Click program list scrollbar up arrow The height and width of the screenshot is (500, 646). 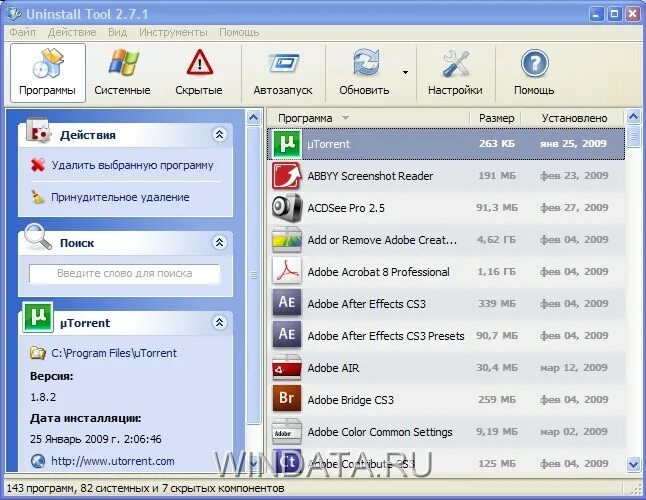[633, 117]
